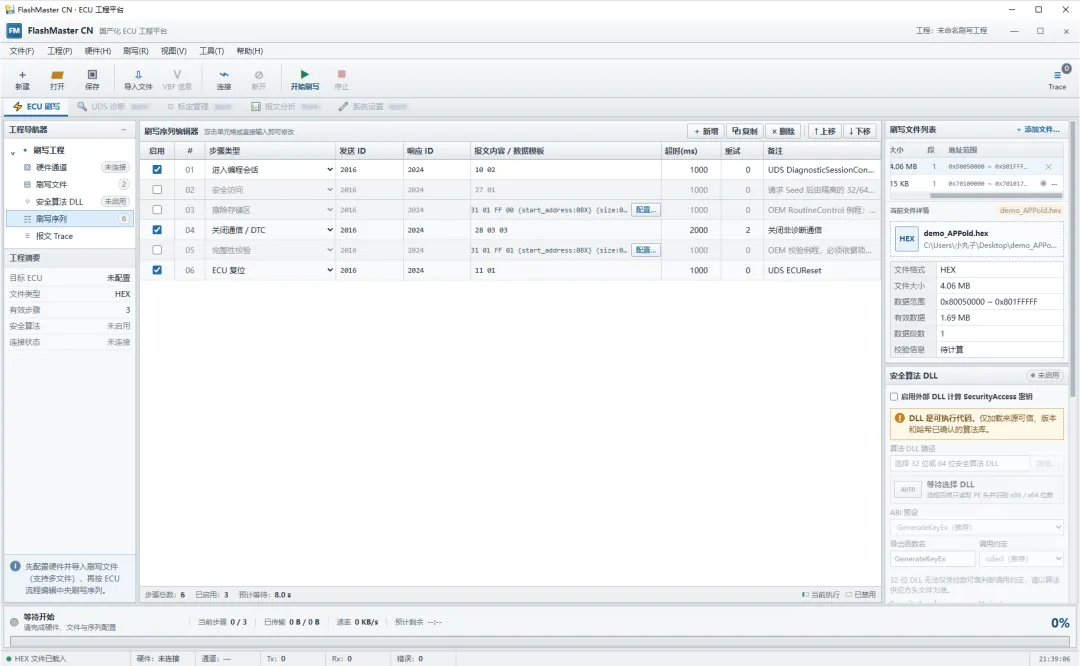Click the target icon on the 15 KB file row
This screenshot has height=666, width=1080.
pyautogui.click(x=1043, y=184)
